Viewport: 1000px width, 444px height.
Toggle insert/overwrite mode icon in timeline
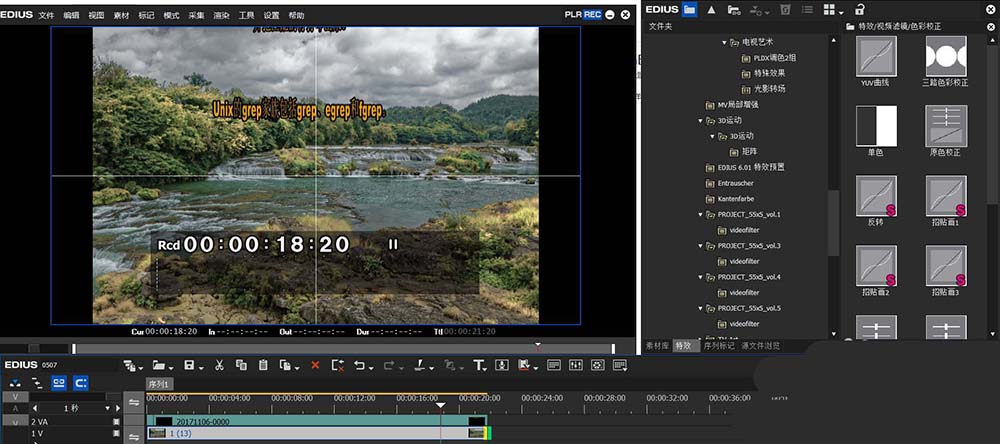(x=15, y=383)
